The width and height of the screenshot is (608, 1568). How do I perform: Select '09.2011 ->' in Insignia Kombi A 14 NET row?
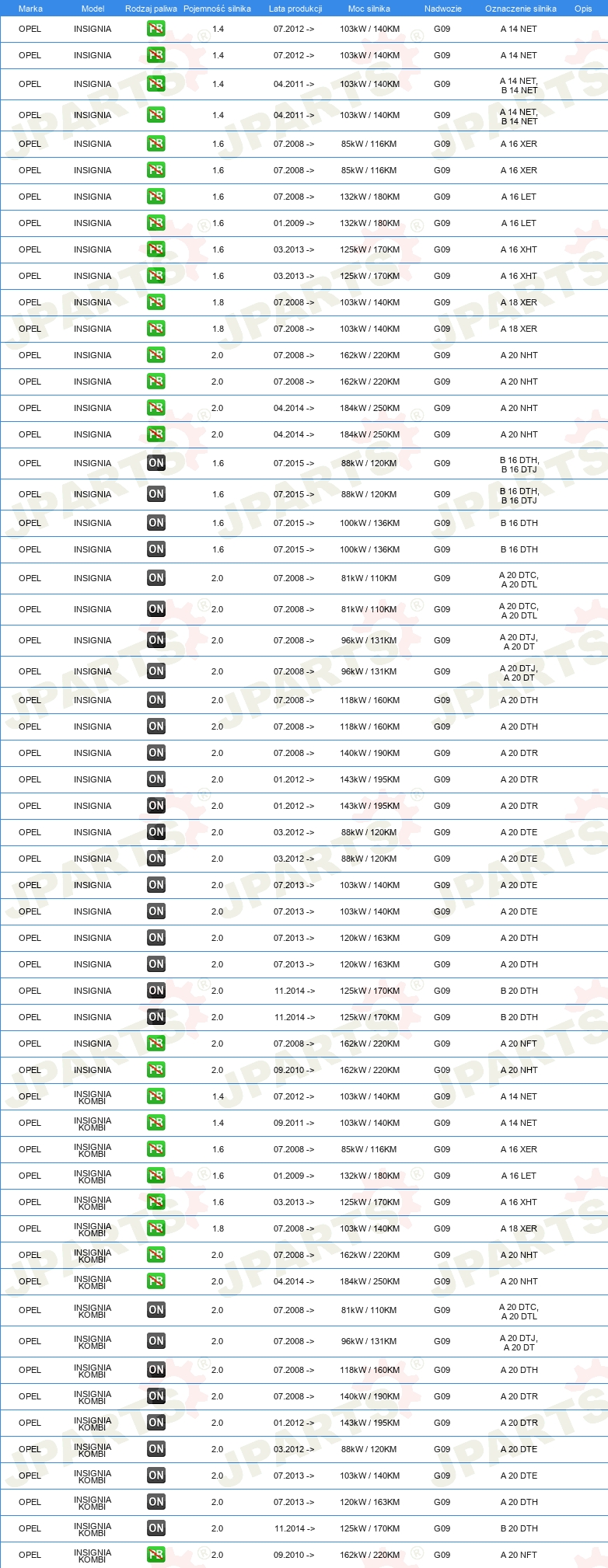(x=294, y=1123)
